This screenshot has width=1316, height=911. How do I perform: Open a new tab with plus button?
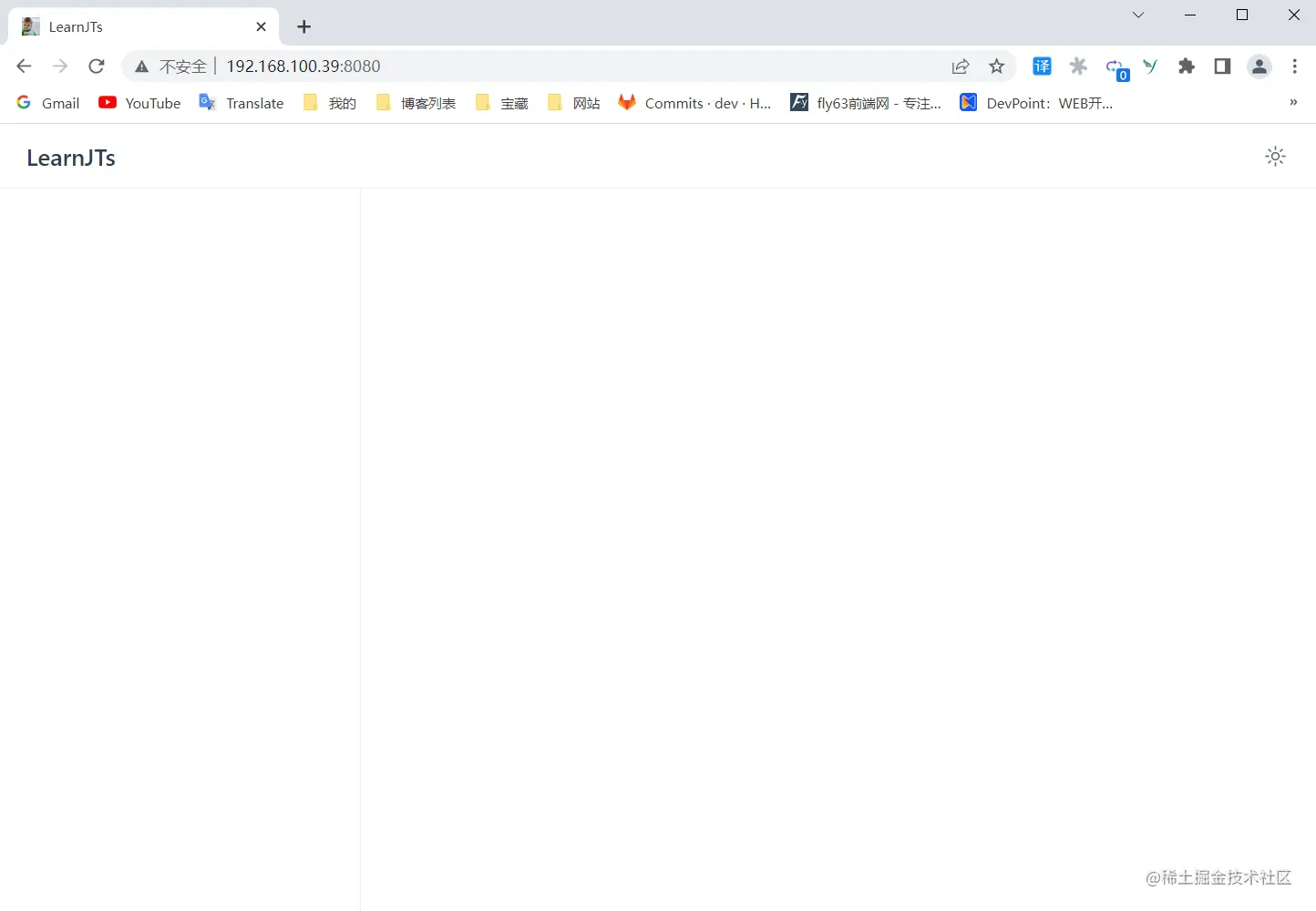coord(304,26)
